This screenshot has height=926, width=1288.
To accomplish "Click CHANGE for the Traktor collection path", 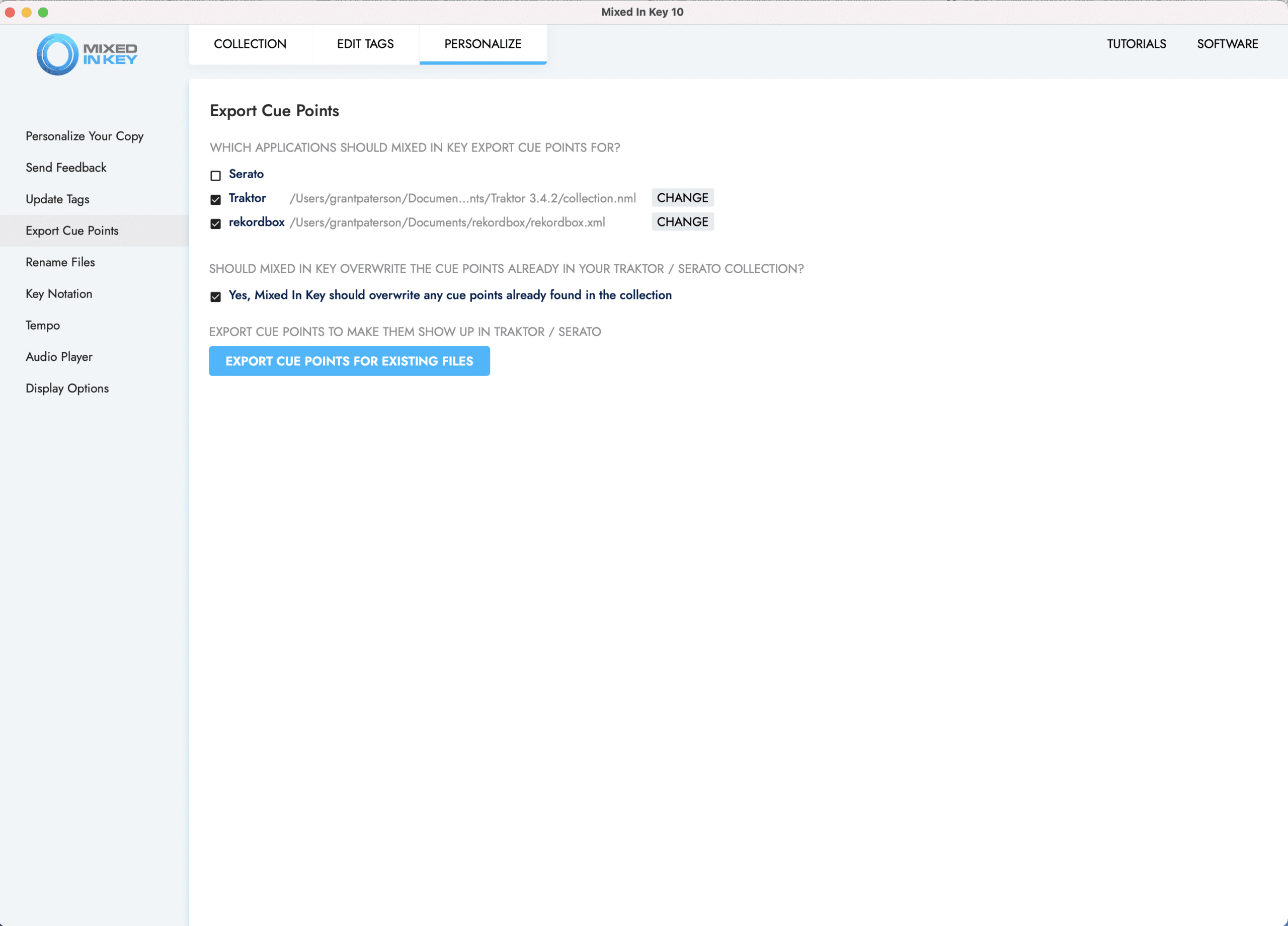I will (683, 198).
